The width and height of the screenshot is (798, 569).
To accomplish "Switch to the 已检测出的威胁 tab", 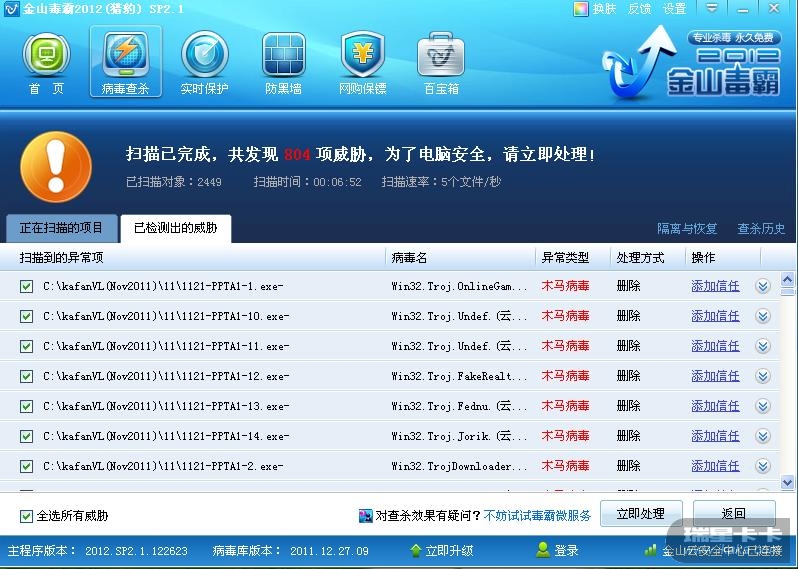I will pos(176,228).
